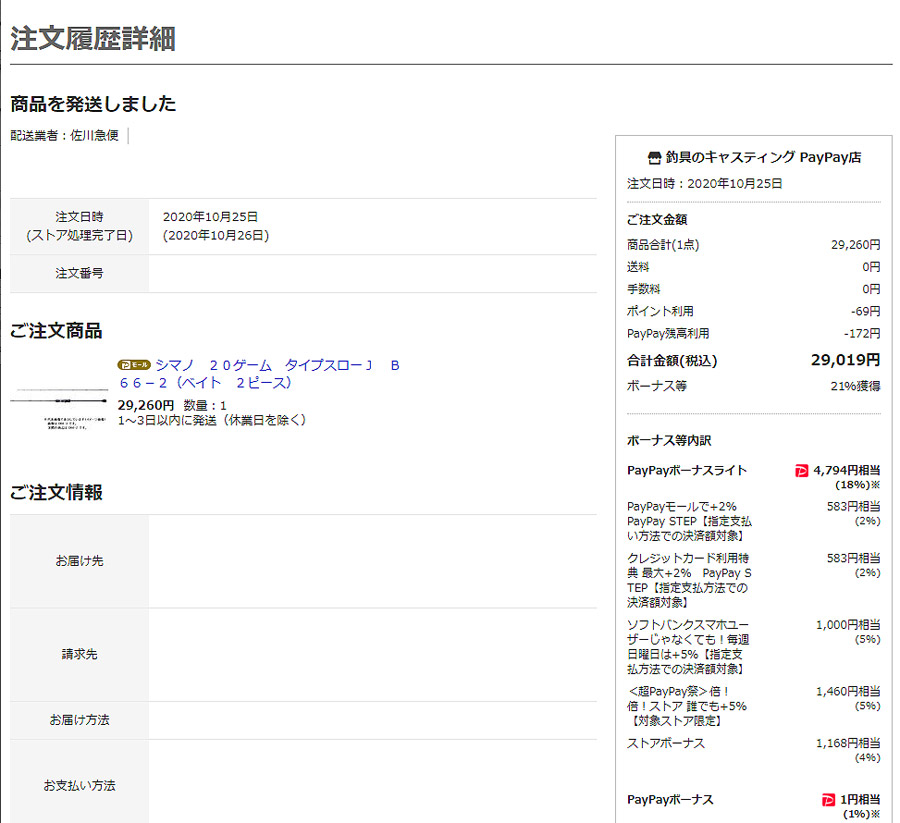The image size is (900, 823).
Task: Click the 請求先 row label
Action: (x=79, y=654)
